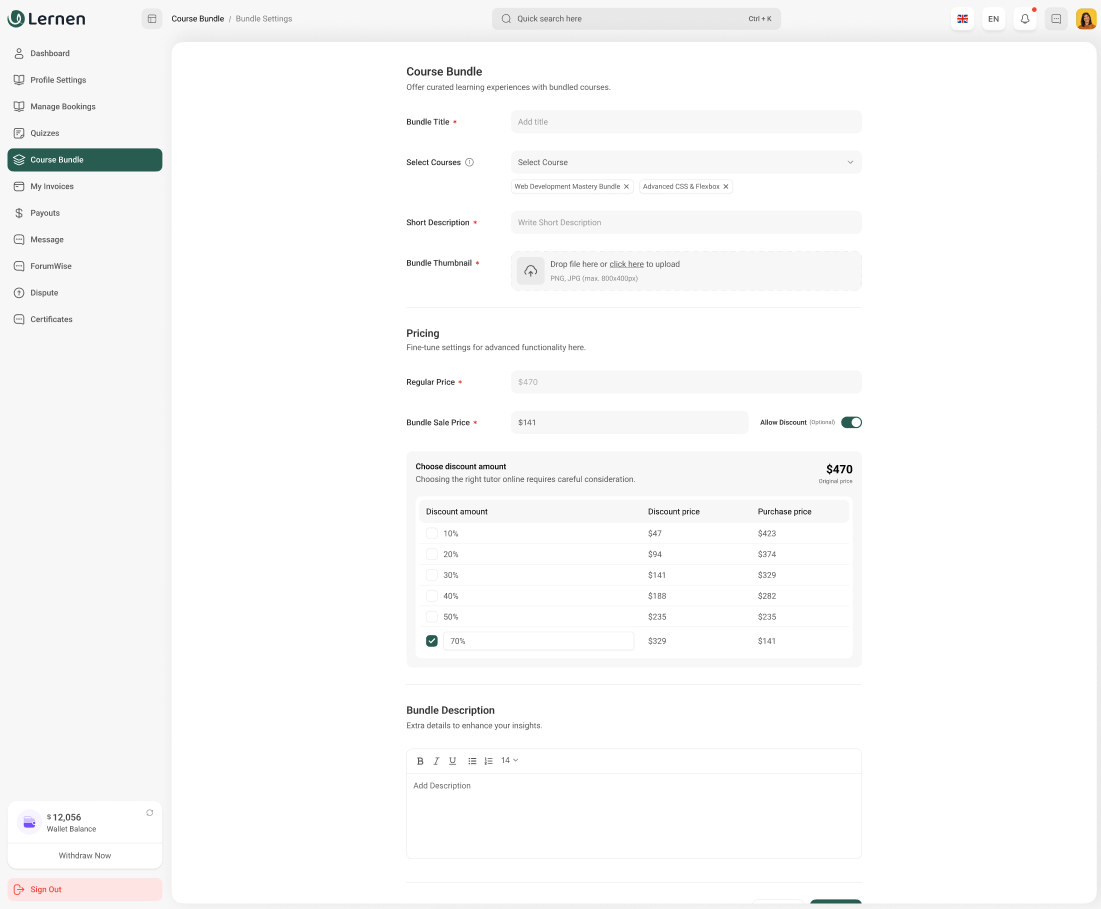This screenshot has height=909, width=1101.
Task: Uncheck the 70% discount checkbox
Action: 432,641
